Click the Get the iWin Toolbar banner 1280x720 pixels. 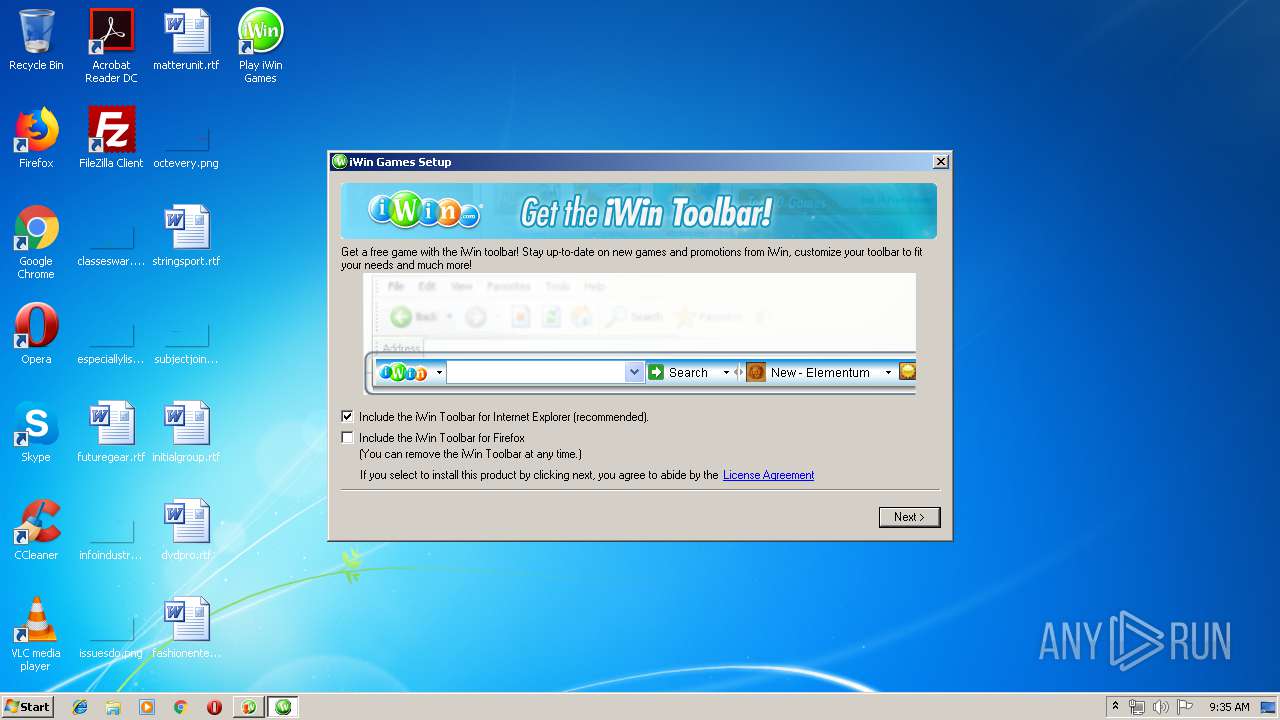pyautogui.click(x=639, y=211)
